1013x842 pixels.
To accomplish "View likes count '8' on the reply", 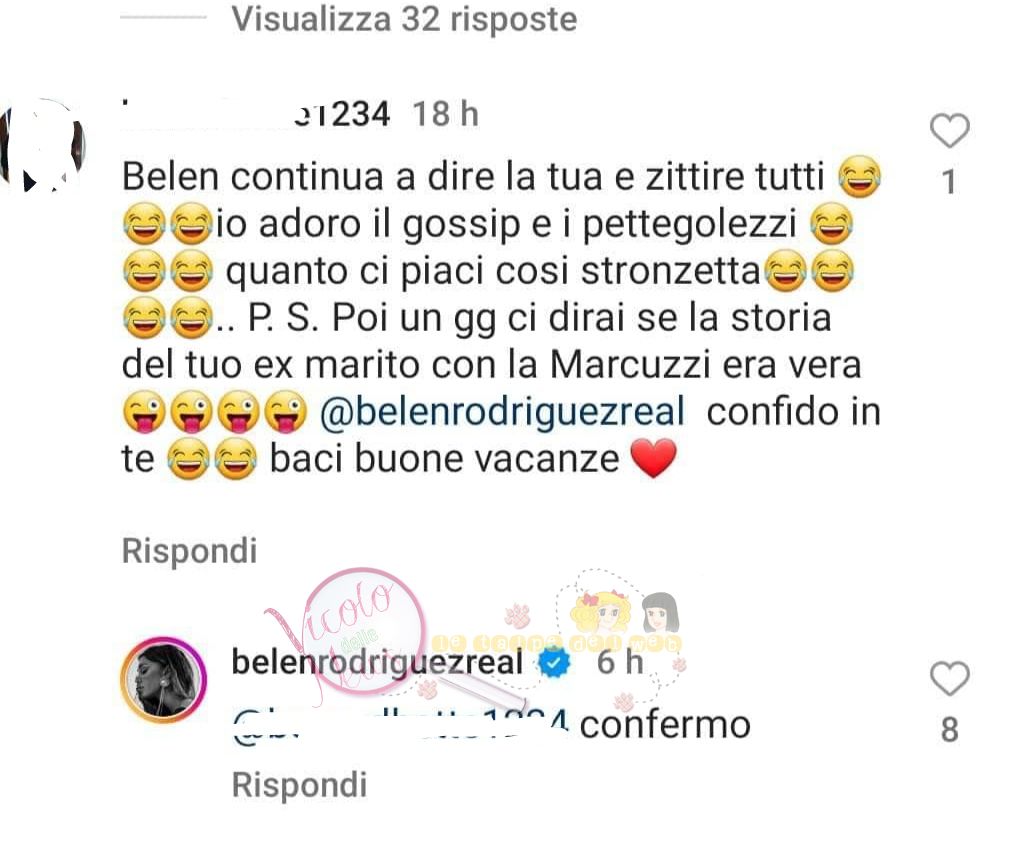I will pyautogui.click(x=949, y=730).
